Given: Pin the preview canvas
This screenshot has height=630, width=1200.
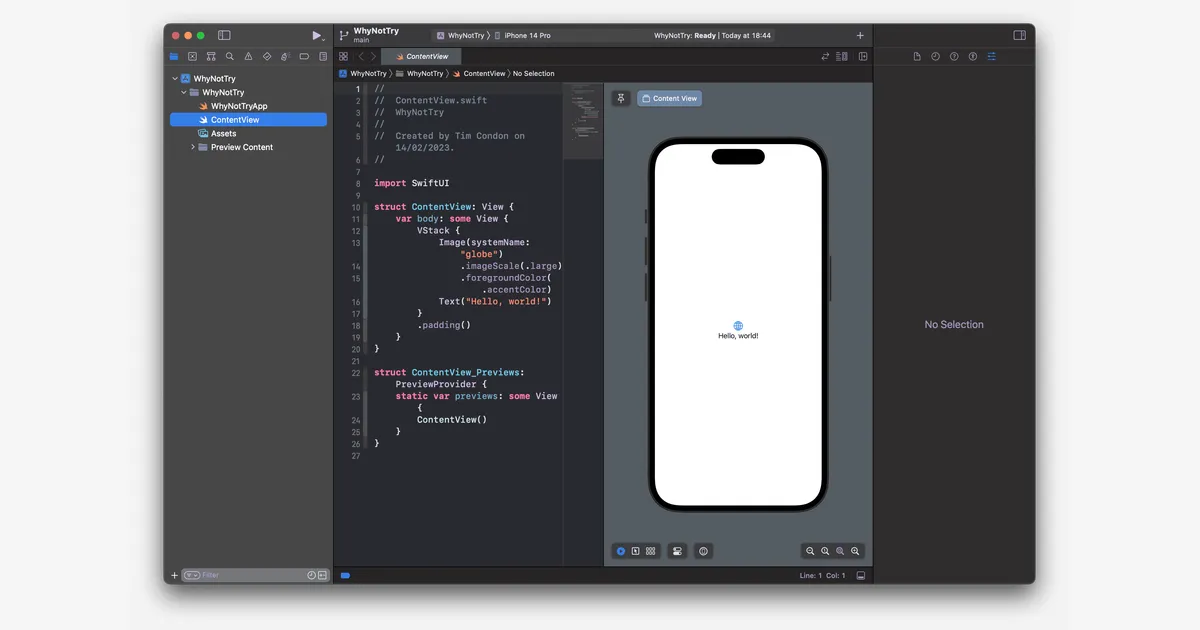Looking at the screenshot, I should pos(621,99).
